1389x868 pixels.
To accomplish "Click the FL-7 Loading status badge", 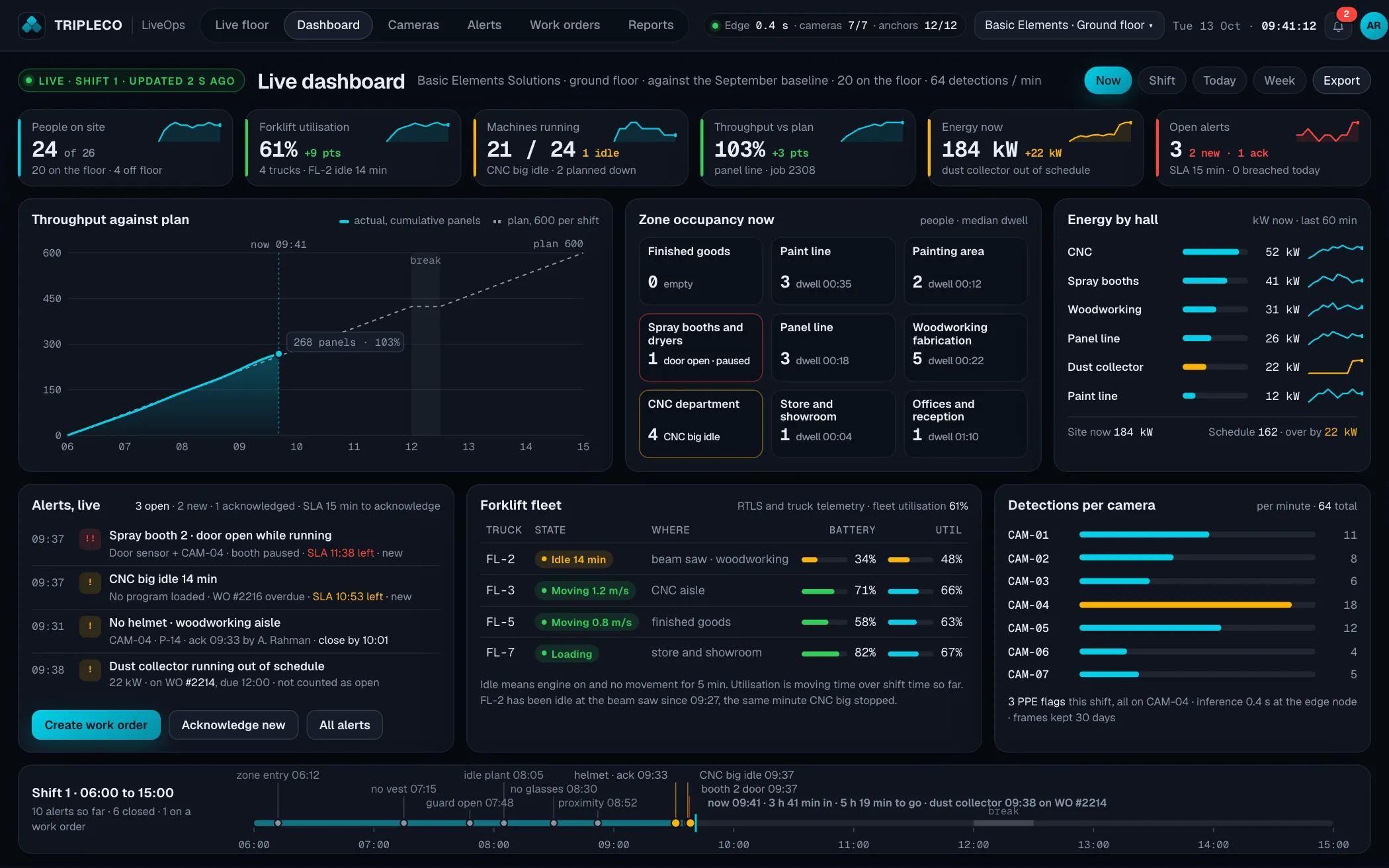I will click(567, 654).
